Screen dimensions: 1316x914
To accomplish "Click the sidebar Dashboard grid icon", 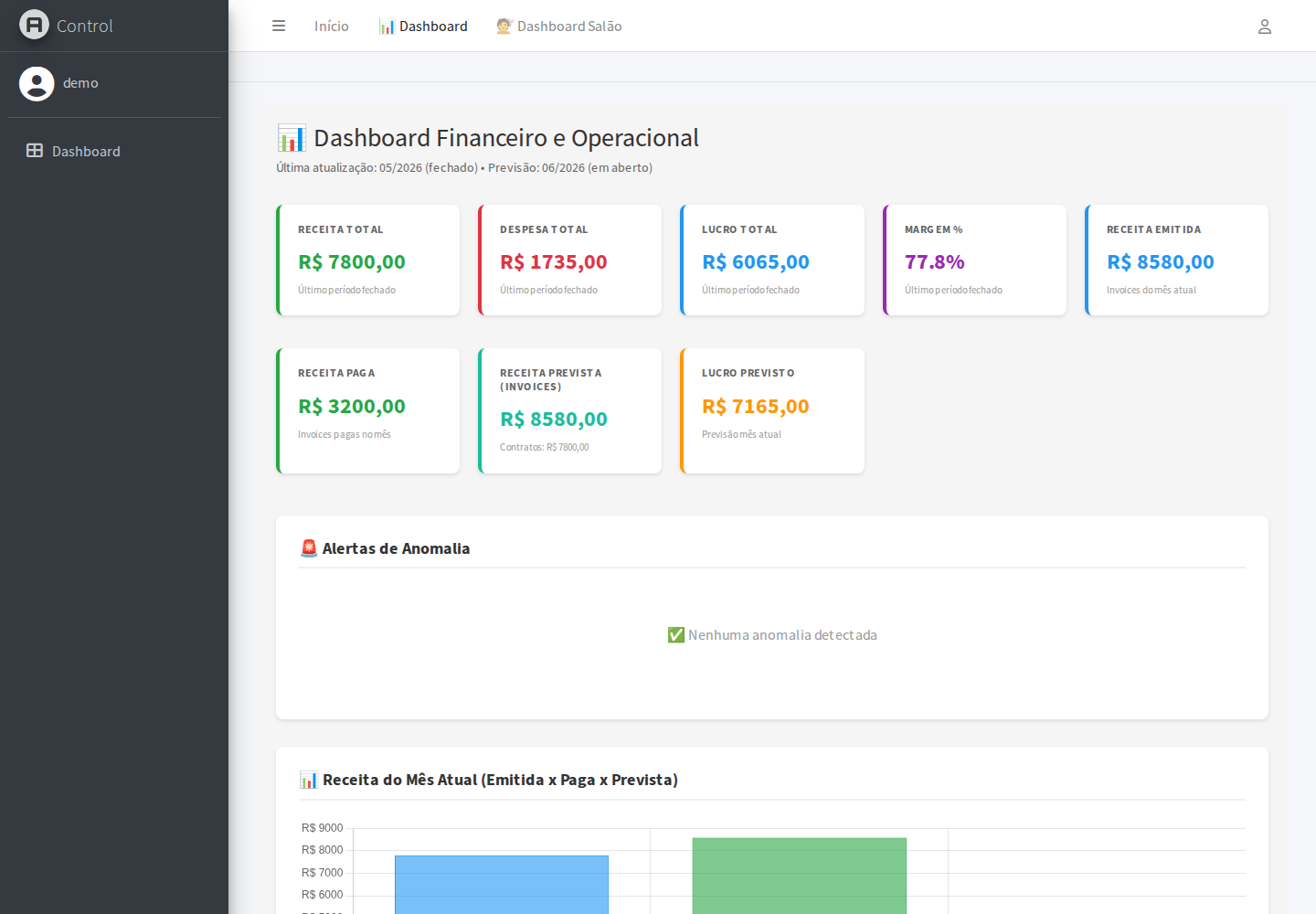I will [35, 151].
